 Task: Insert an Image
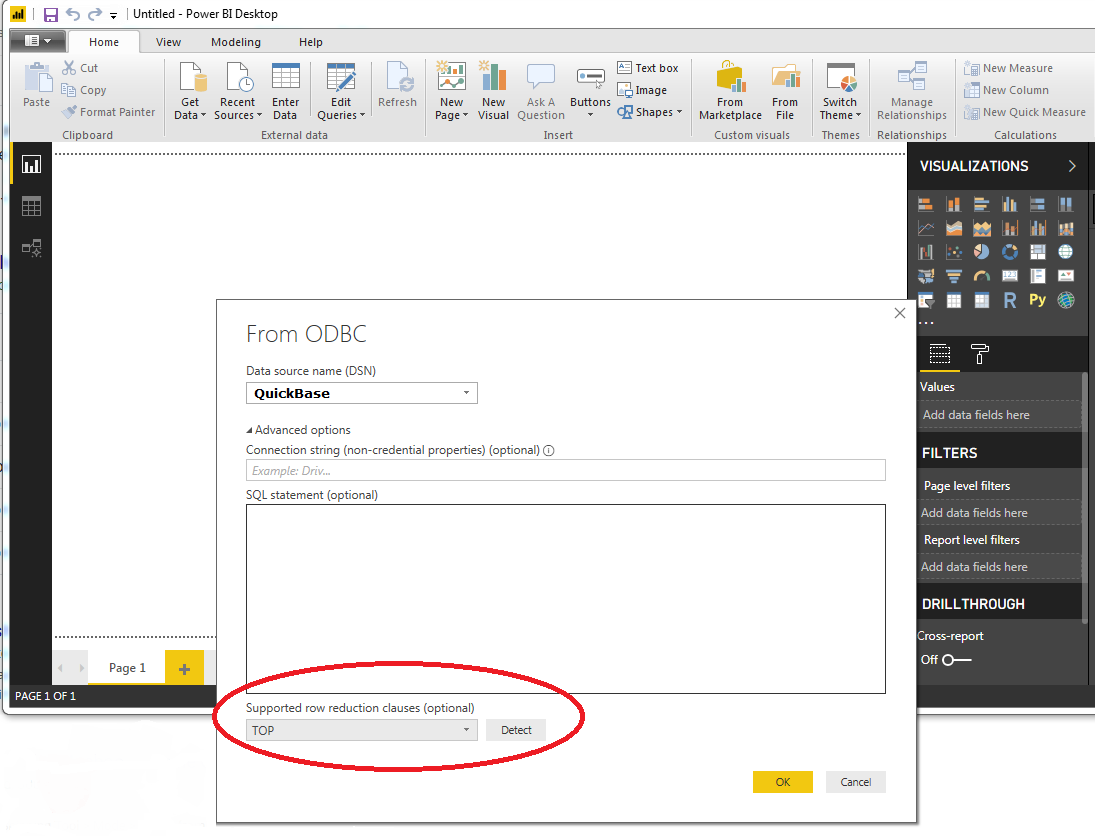click(x=642, y=90)
